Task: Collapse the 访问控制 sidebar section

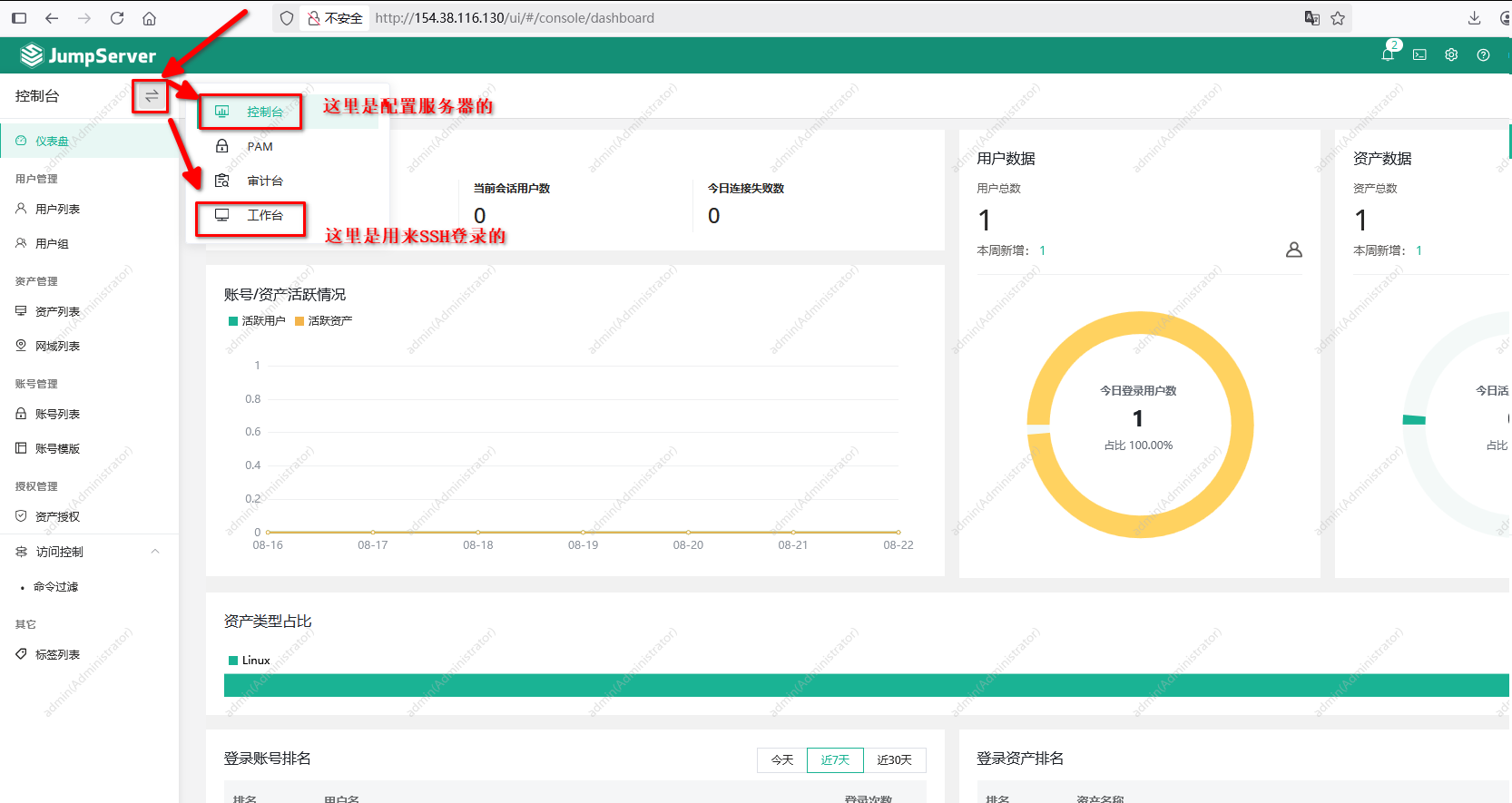Action: click(155, 552)
